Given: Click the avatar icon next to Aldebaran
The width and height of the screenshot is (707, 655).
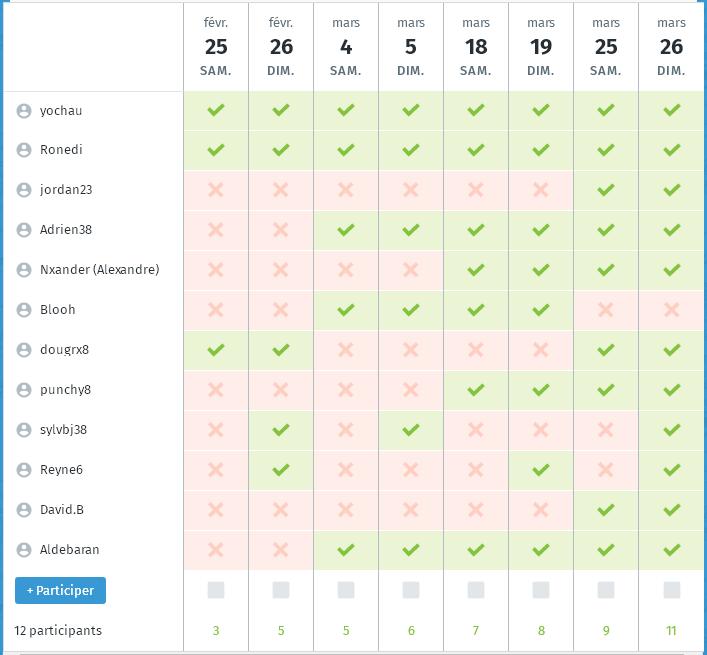Looking at the screenshot, I should point(24,550).
